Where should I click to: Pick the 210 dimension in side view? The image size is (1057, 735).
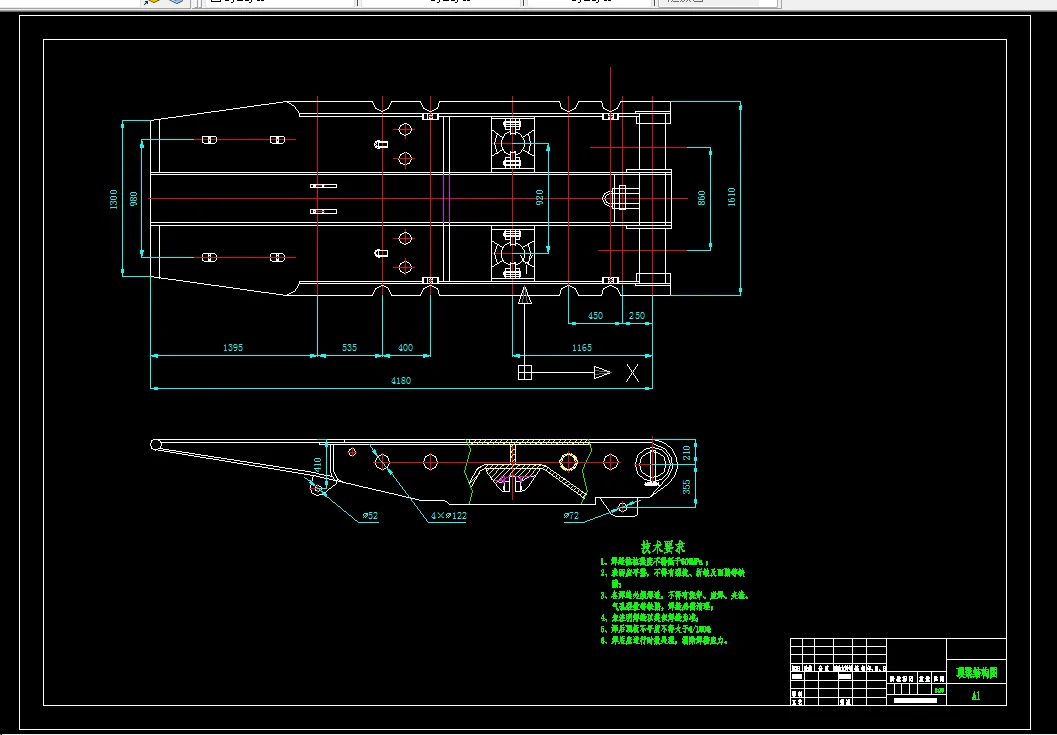click(x=687, y=452)
